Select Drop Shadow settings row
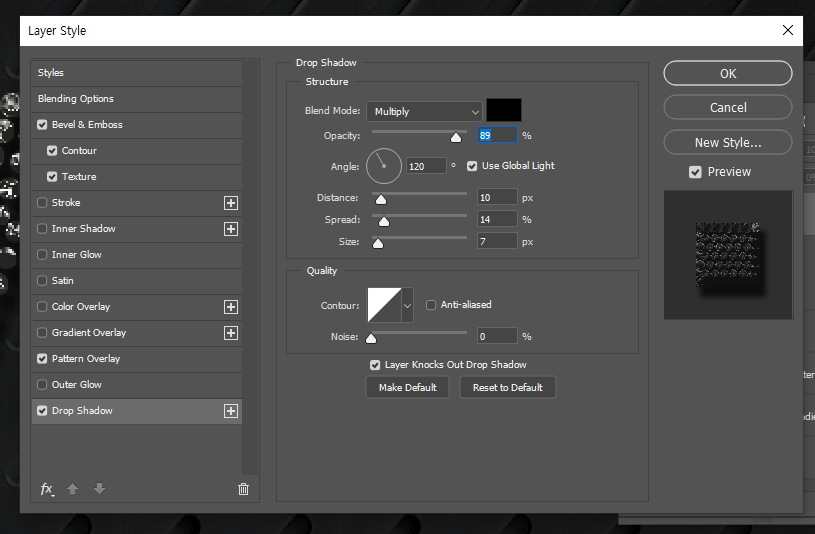The width and height of the screenshot is (815, 534). 137,411
